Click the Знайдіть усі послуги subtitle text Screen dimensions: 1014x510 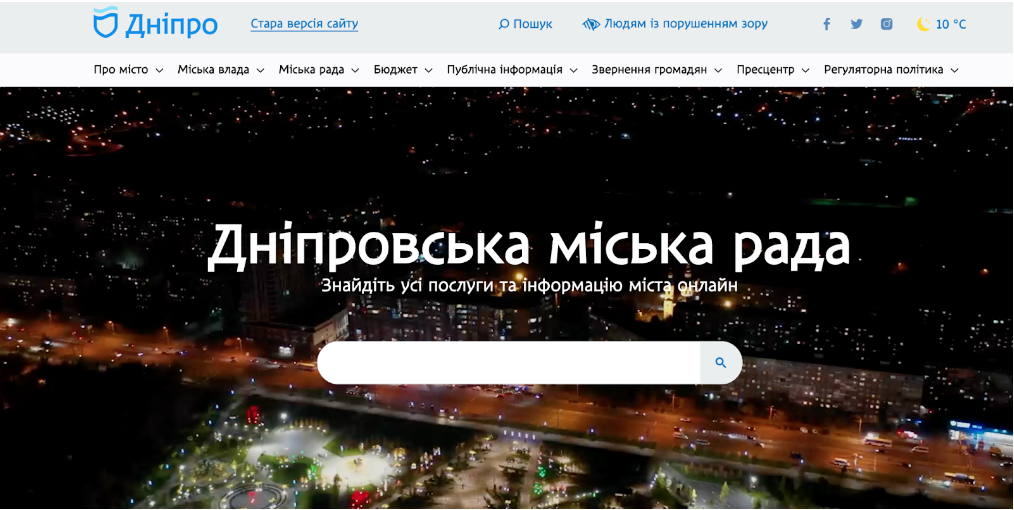tap(529, 285)
